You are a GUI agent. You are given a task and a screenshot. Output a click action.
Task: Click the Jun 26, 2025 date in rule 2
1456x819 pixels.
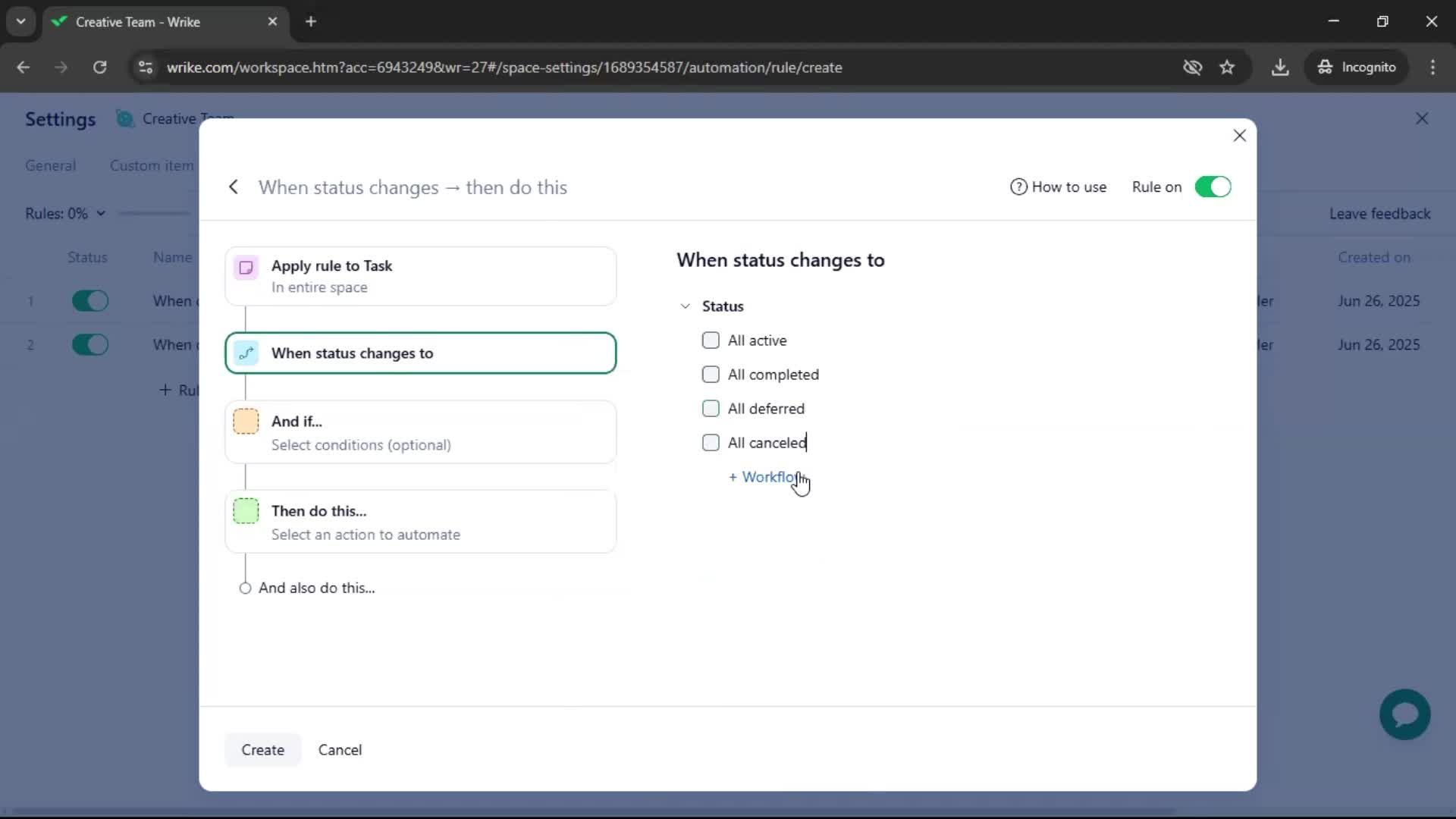[x=1378, y=345]
